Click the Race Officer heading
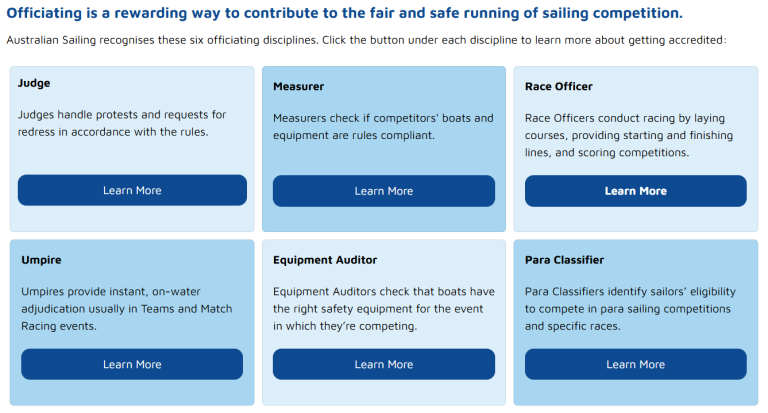The image size is (768, 413). pyautogui.click(x=559, y=87)
